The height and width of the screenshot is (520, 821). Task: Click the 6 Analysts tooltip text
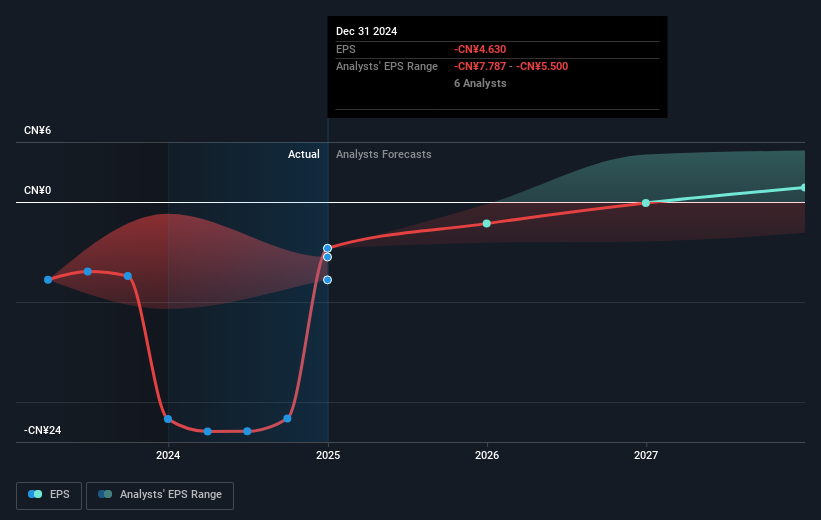coord(480,83)
